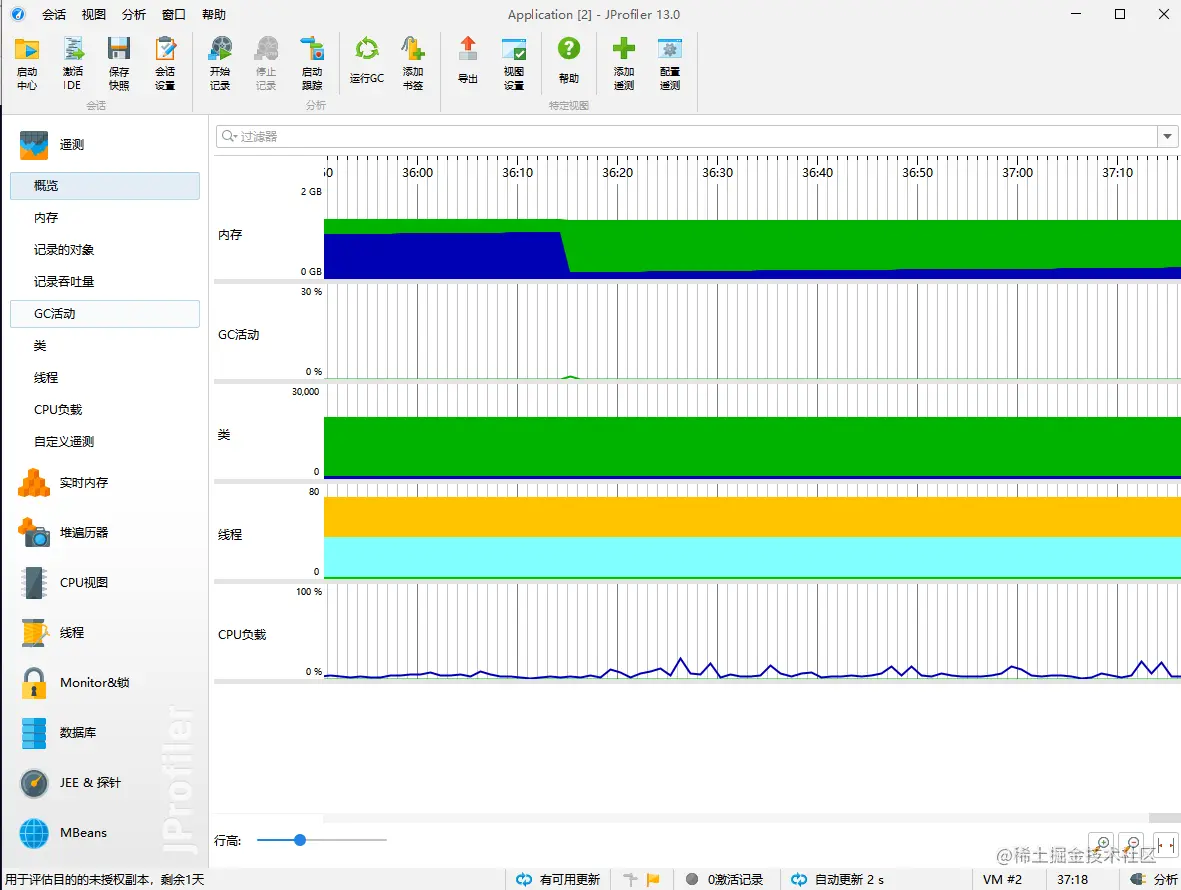Click the filter search magnifier icon
Screen dimensions: 1181x890
pos(229,136)
